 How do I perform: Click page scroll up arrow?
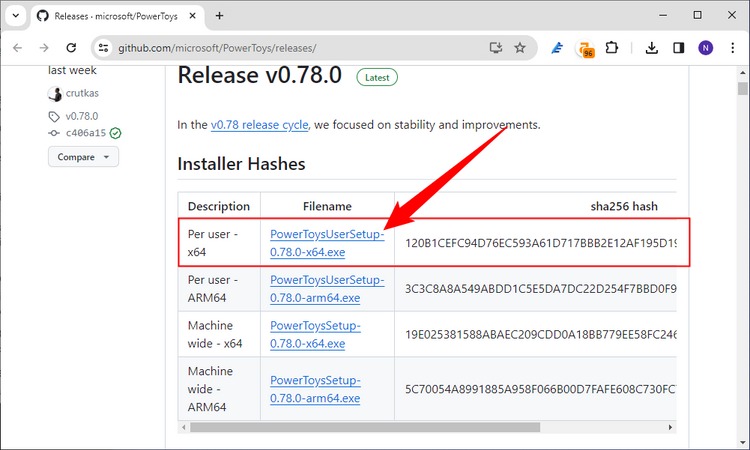742,73
